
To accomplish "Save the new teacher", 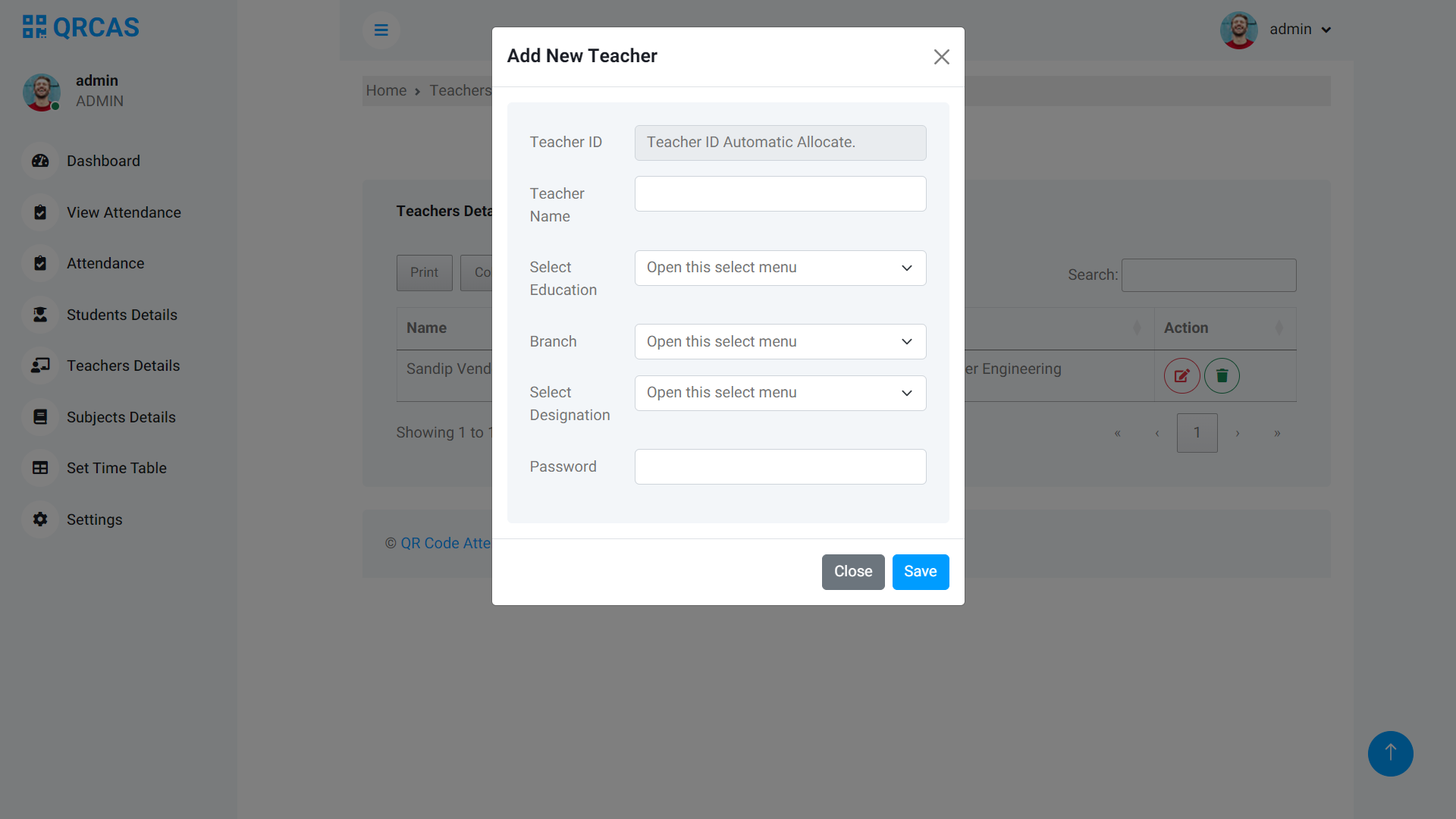I will point(920,572).
